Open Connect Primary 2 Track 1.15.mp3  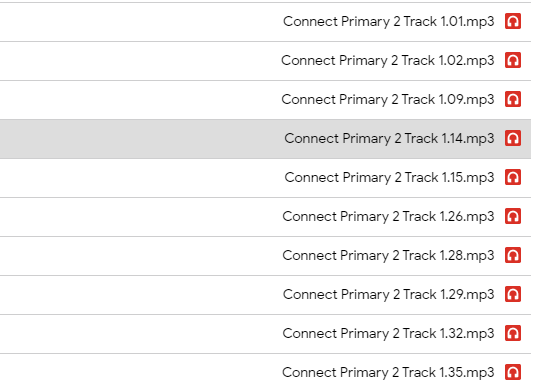click(x=389, y=178)
